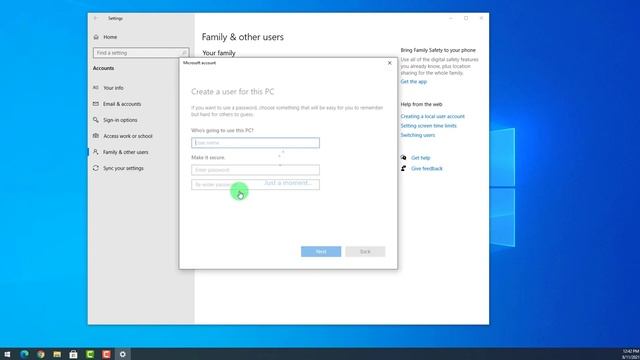The height and width of the screenshot is (360, 640).
Task: Minimize the Settings window
Action: 451,18
